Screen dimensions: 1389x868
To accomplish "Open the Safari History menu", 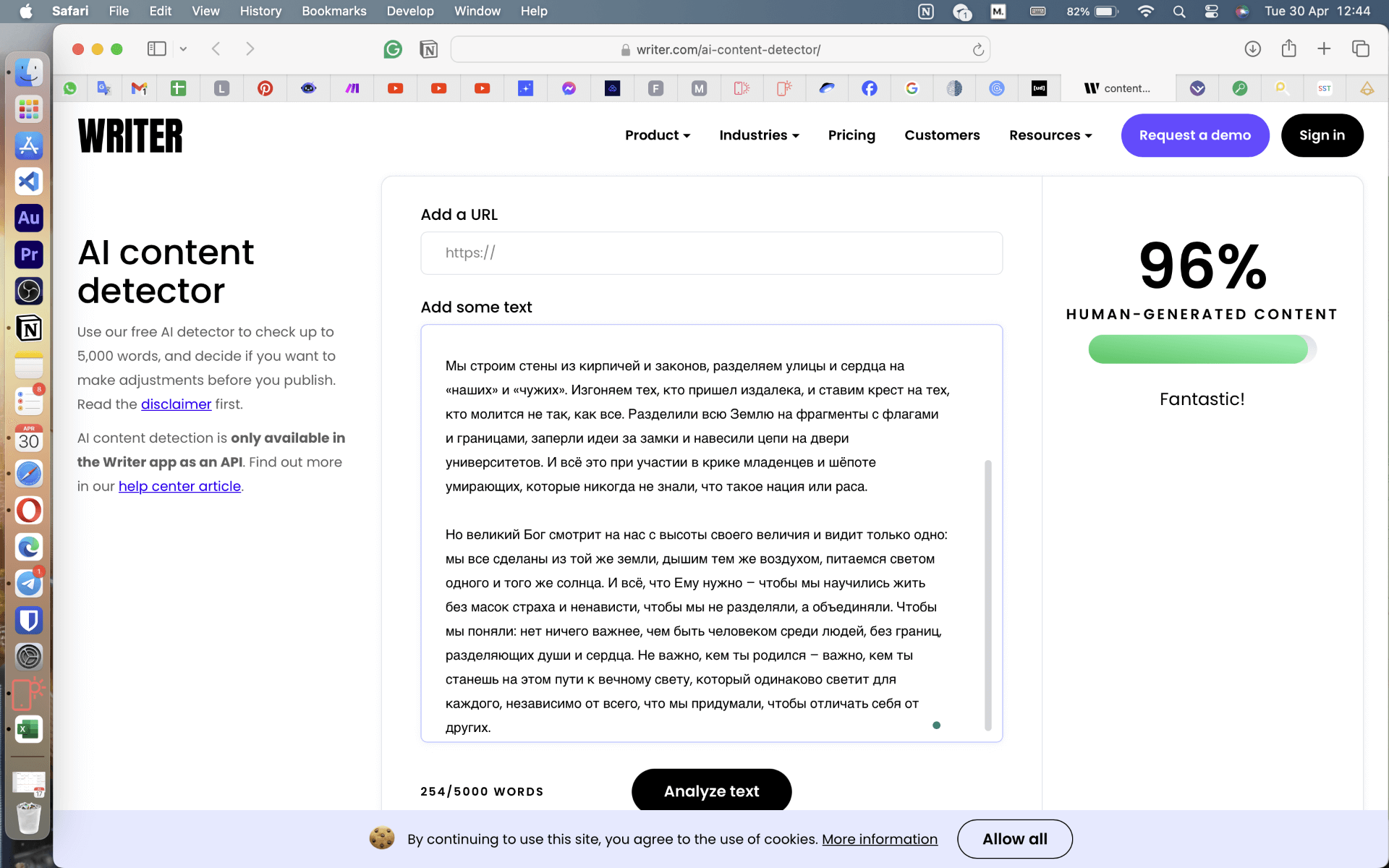I will point(260,11).
